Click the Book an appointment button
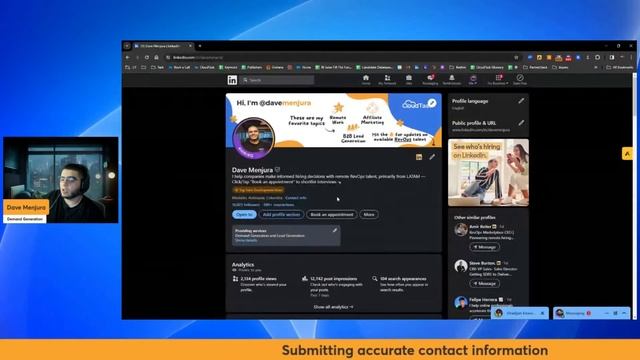Image resolution: width=640 pixels, height=360 pixels. point(332,215)
